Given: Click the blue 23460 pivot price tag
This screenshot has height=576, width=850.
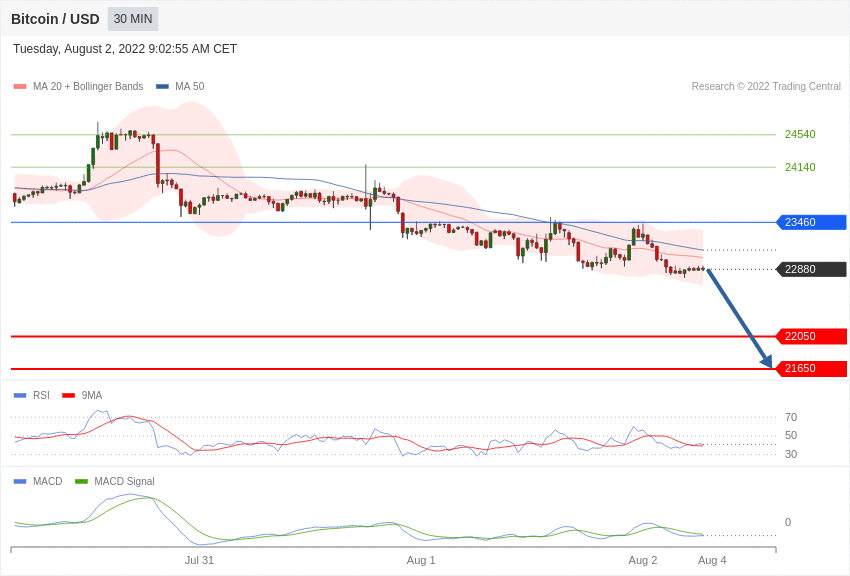Looking at the screenshot, I should [x=812, y=222].
